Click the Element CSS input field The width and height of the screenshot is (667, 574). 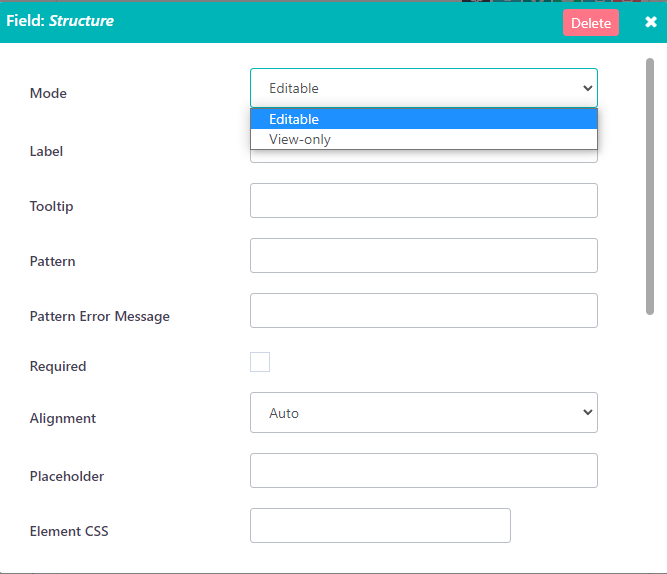tap(380, 525)
